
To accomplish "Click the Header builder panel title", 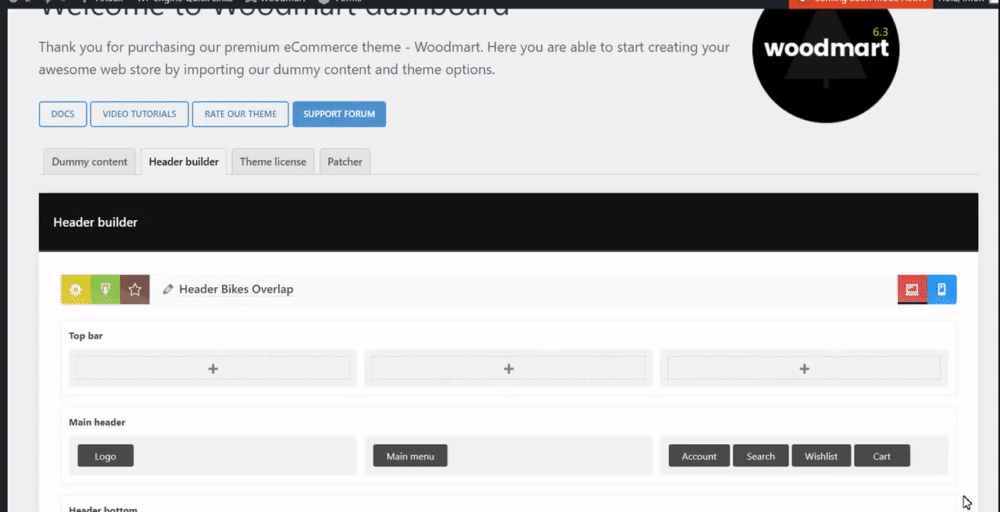I will point(96,222).
